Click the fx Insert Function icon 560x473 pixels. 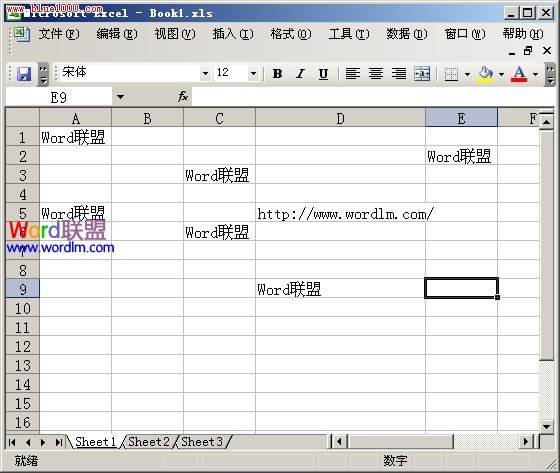point(183,96)
